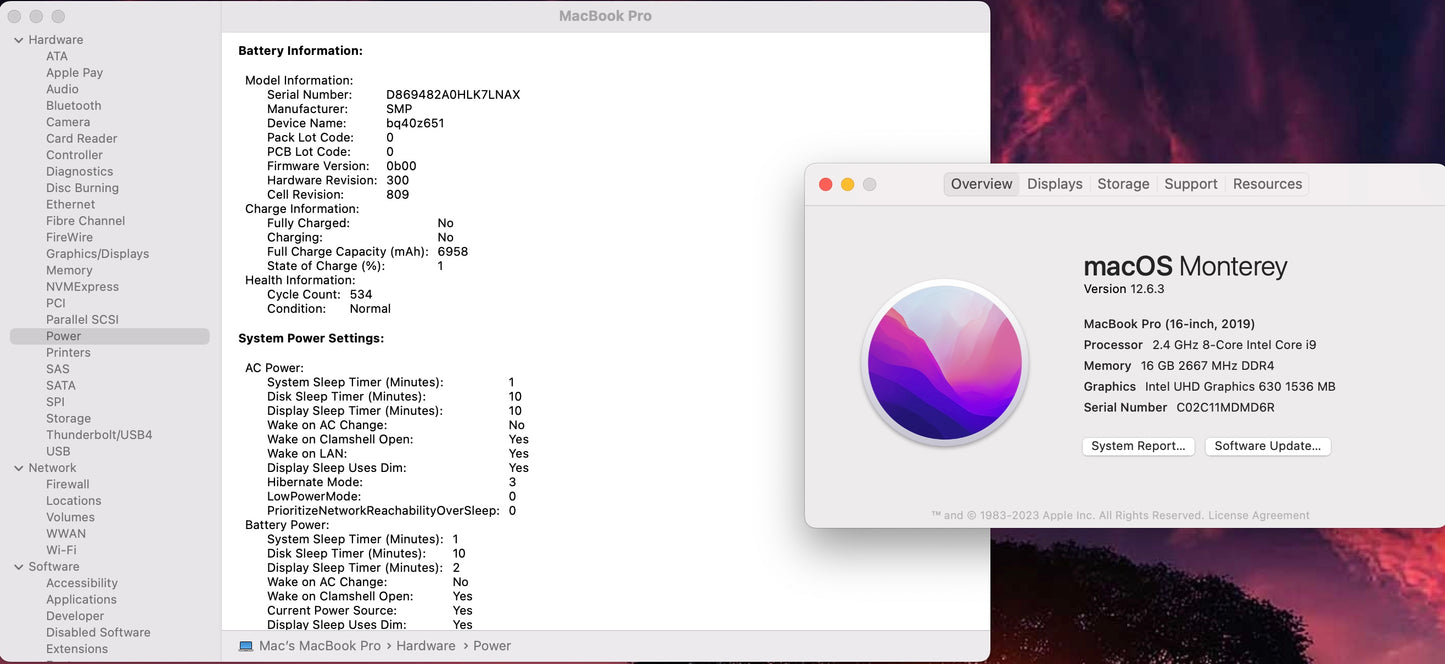
Task: Click Hardware in the bottom path bar
Action: 425,646
